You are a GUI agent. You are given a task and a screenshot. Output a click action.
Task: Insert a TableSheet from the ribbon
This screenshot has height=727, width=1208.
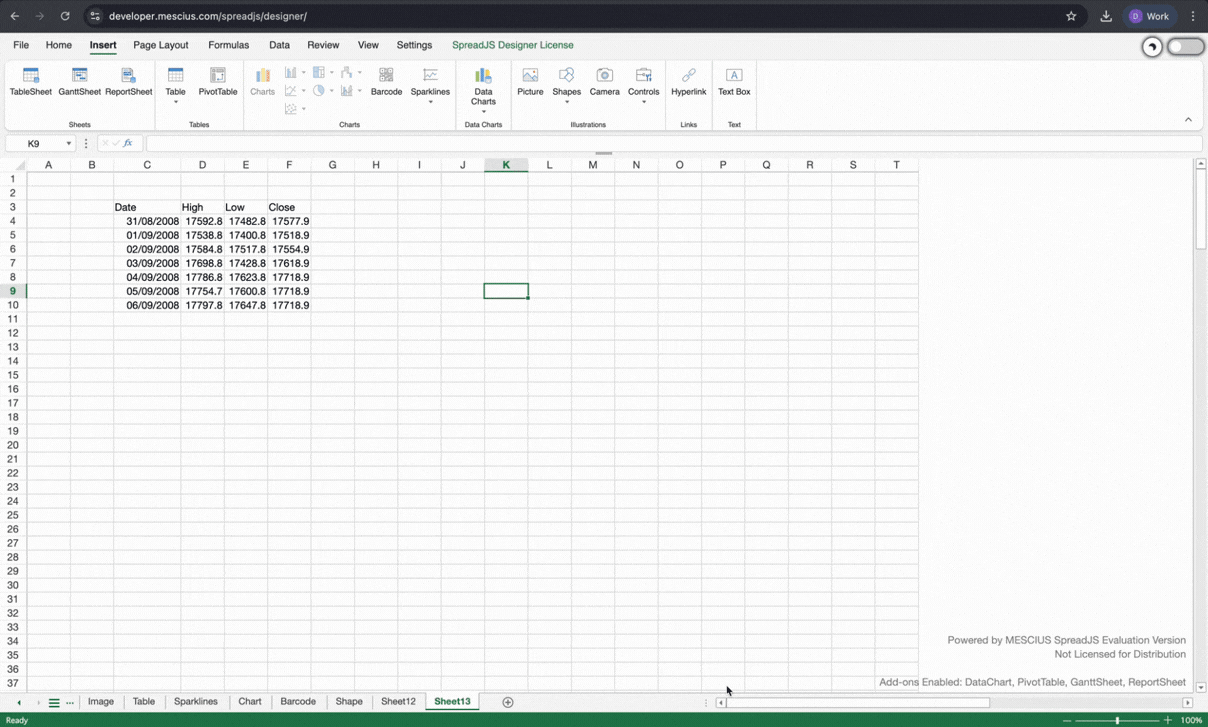point(31,81)
